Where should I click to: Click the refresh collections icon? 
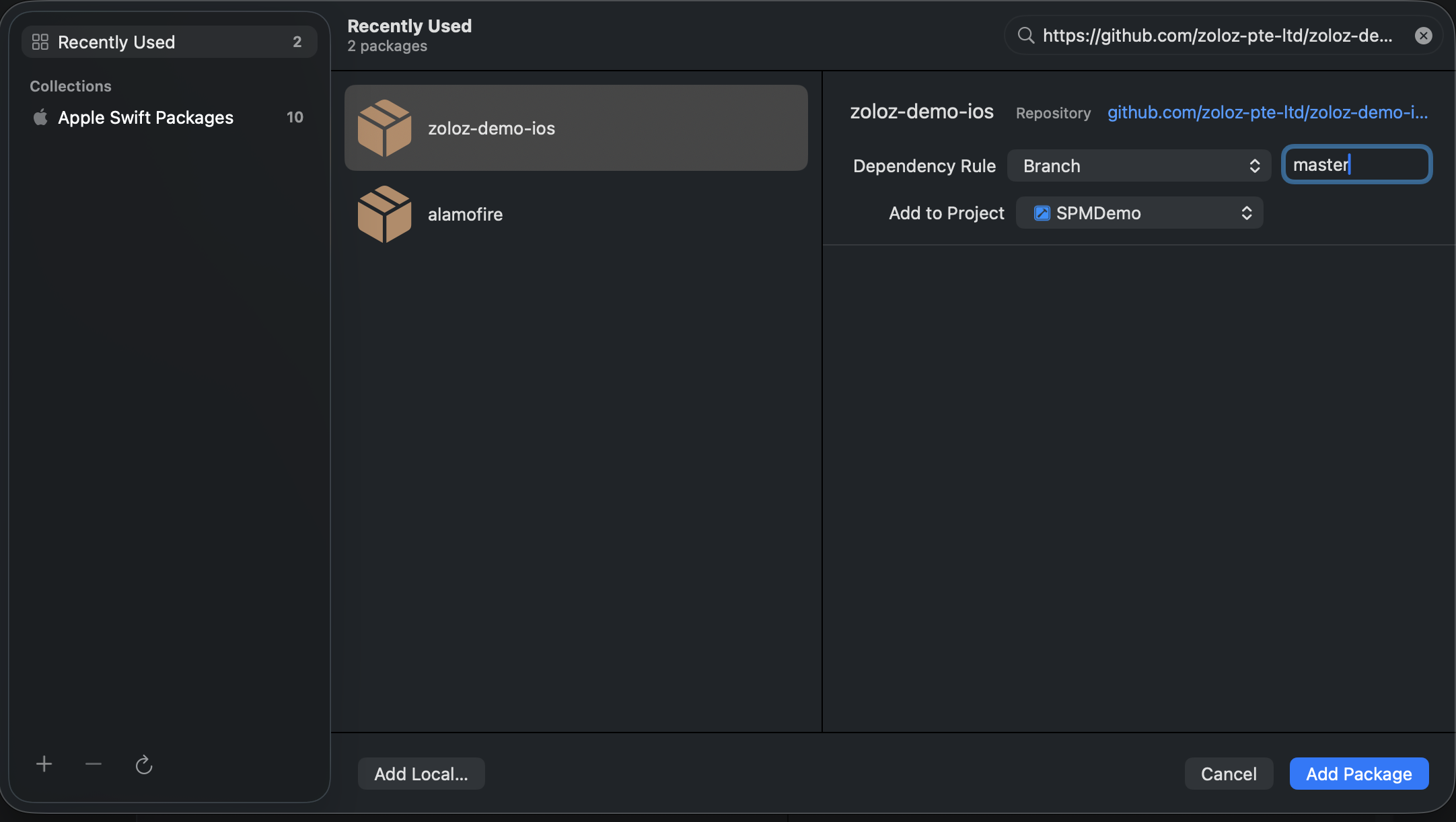tap(144, 765)
